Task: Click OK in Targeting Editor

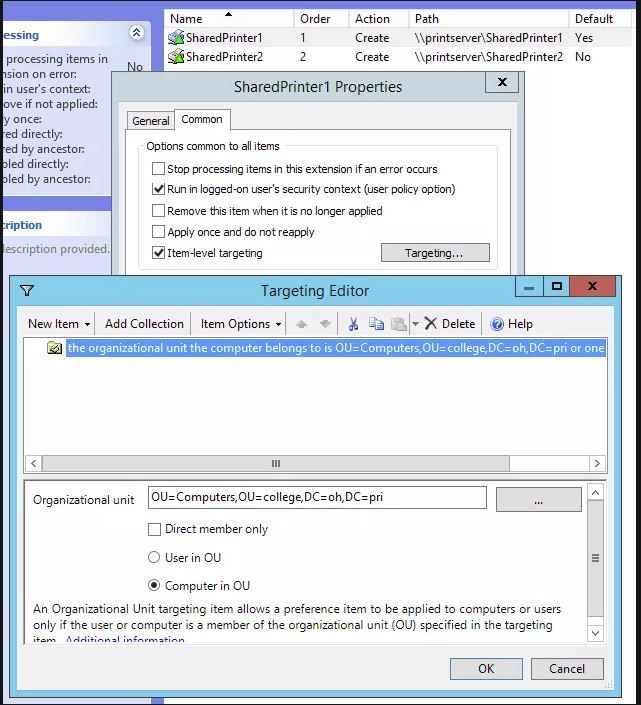Action: coord(486,669)
